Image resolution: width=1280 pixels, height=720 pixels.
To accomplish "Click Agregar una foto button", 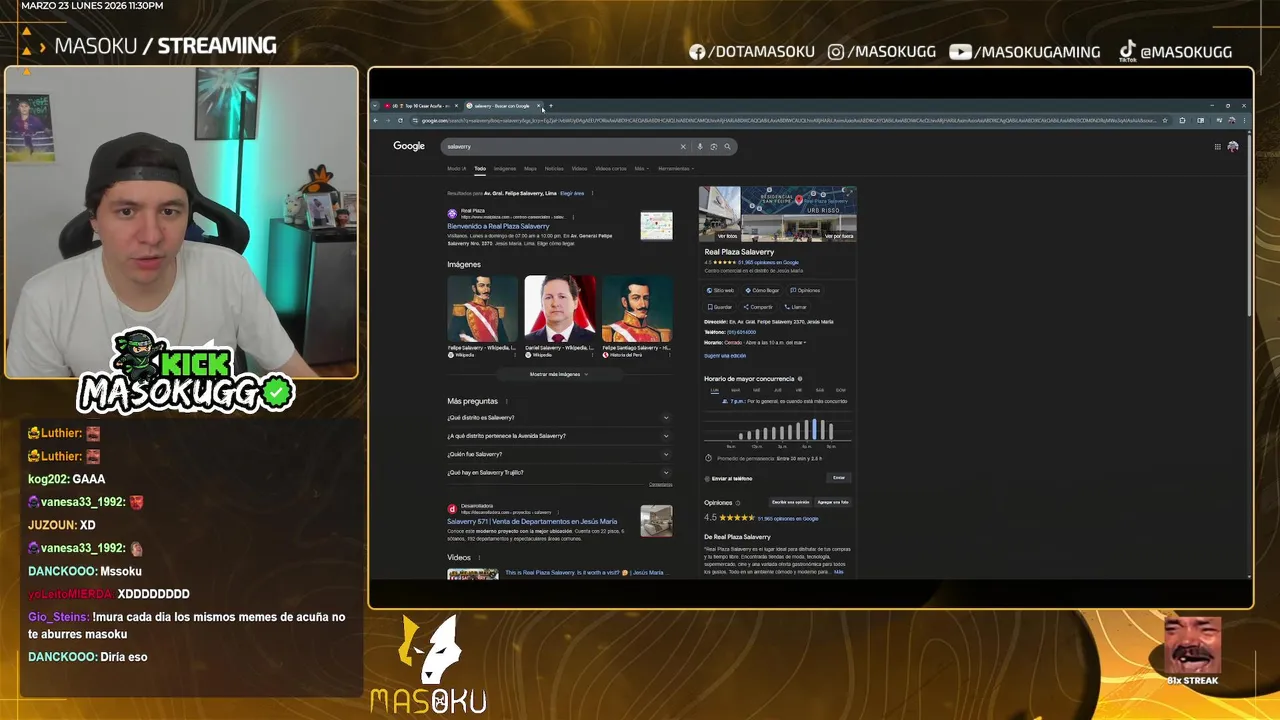I will click(x=833, y=502).
